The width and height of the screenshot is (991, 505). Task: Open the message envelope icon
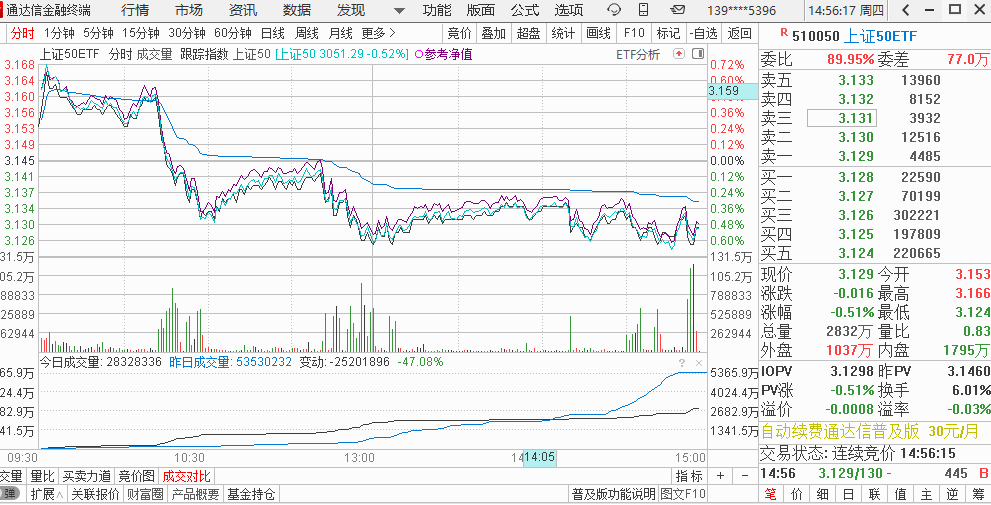pyautogui.click(x=678, y=10)
